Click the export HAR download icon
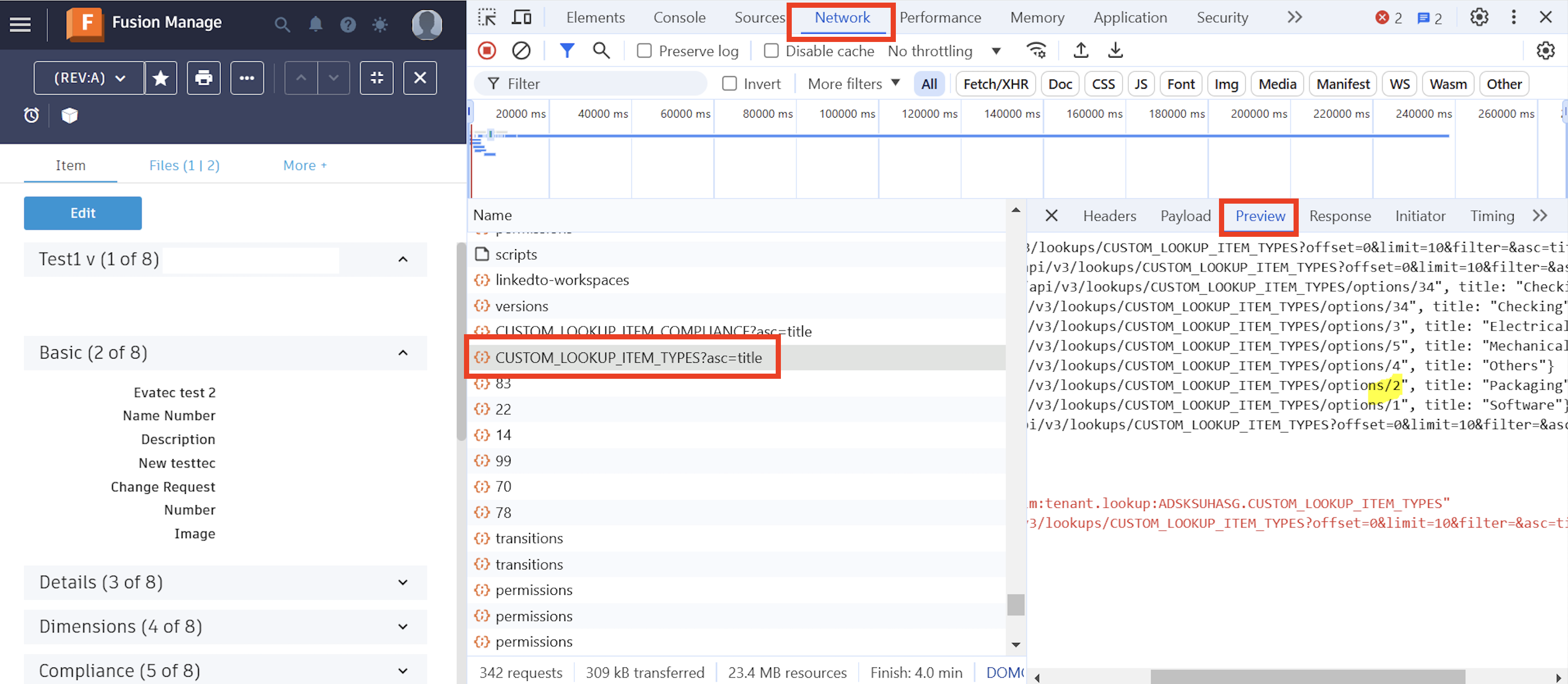This screenshot has height=684, width=1568. [x=1115, y=51]
